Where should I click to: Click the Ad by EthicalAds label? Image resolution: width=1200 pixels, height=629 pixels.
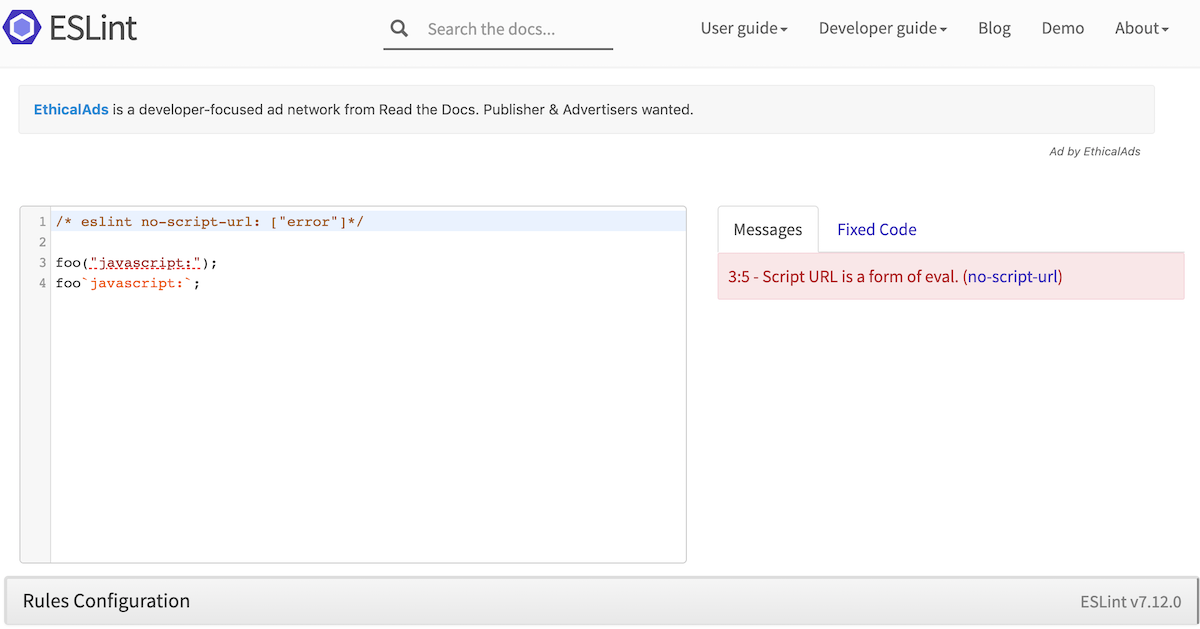(1095, 152)
